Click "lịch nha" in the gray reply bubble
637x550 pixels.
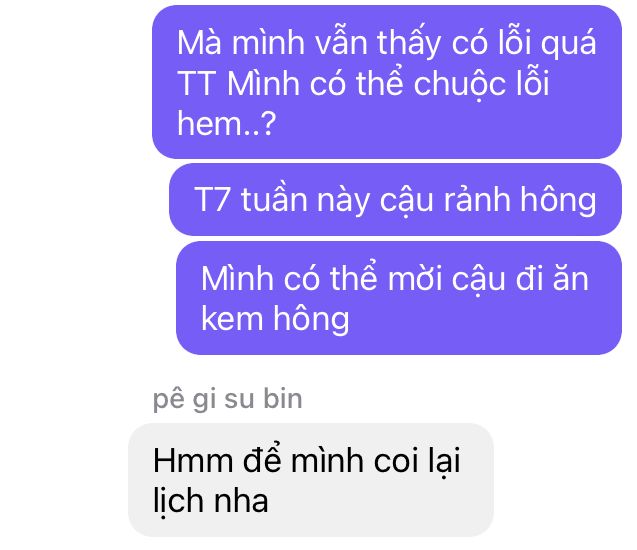210,501
